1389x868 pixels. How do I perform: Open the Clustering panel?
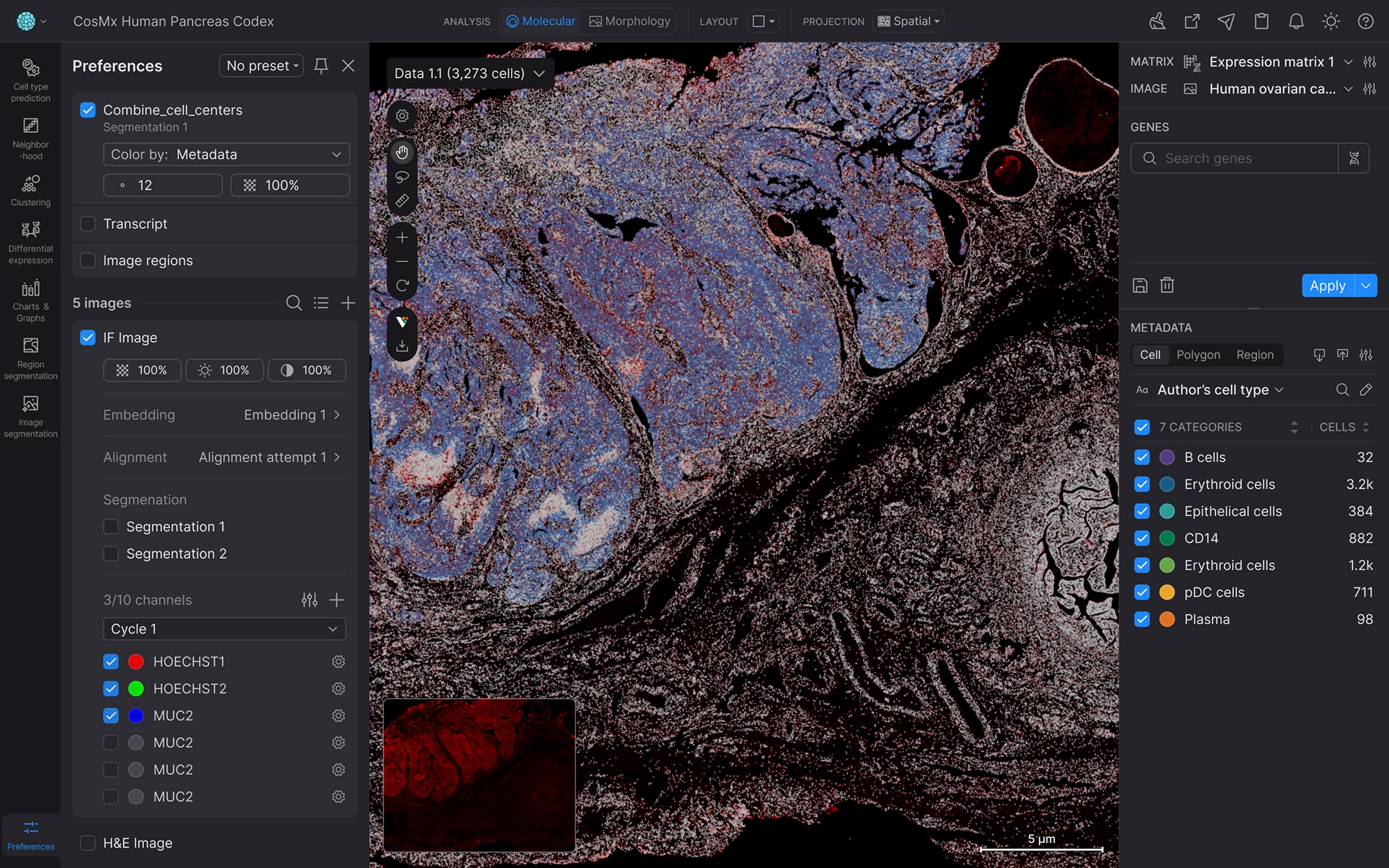click(30, 188)
